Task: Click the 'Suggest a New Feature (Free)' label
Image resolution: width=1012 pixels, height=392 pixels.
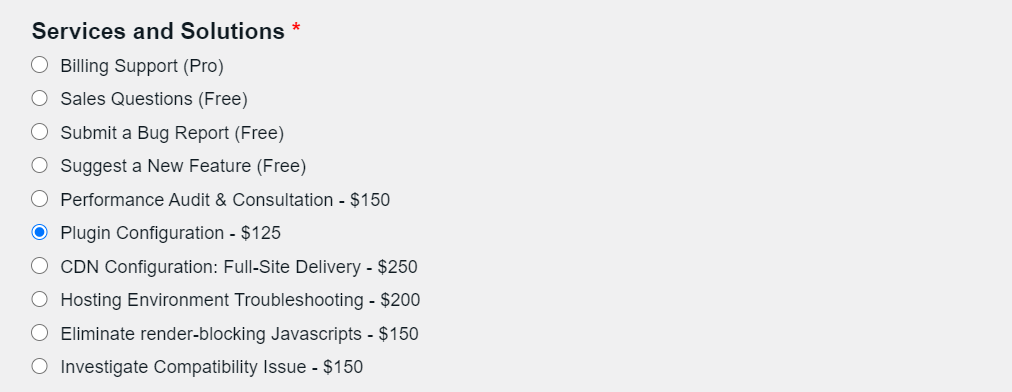Action: click(x=183, y=167)
